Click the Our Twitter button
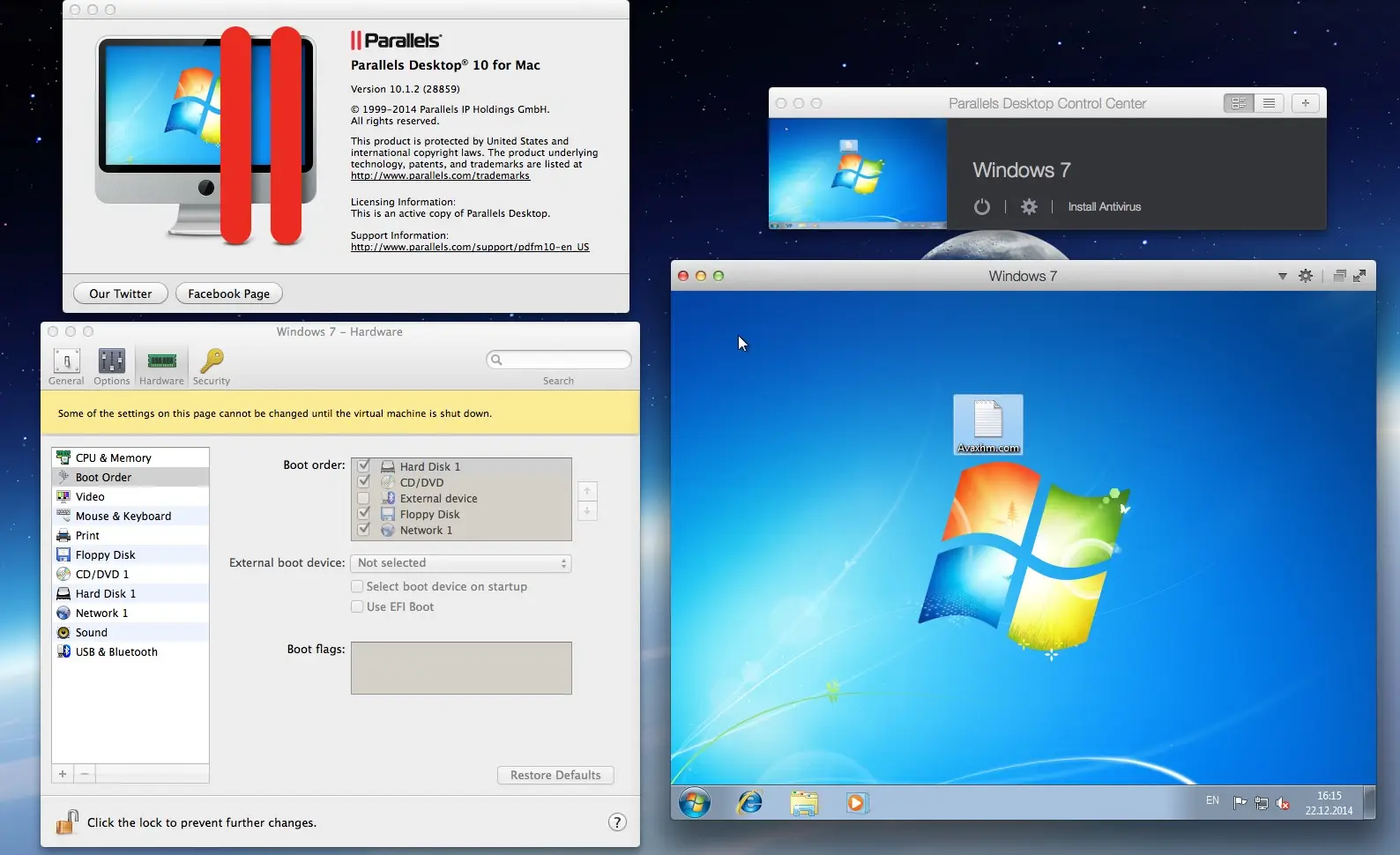 point(121,294)
